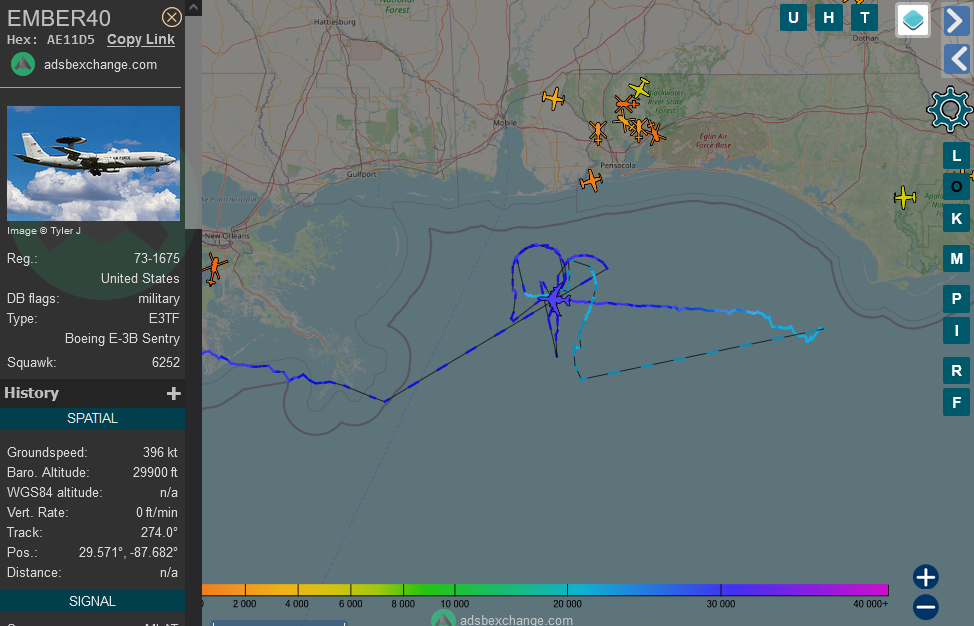Toggle the U button in the top bar
This screenshot has width=974, height=626.
click(793, 17)
